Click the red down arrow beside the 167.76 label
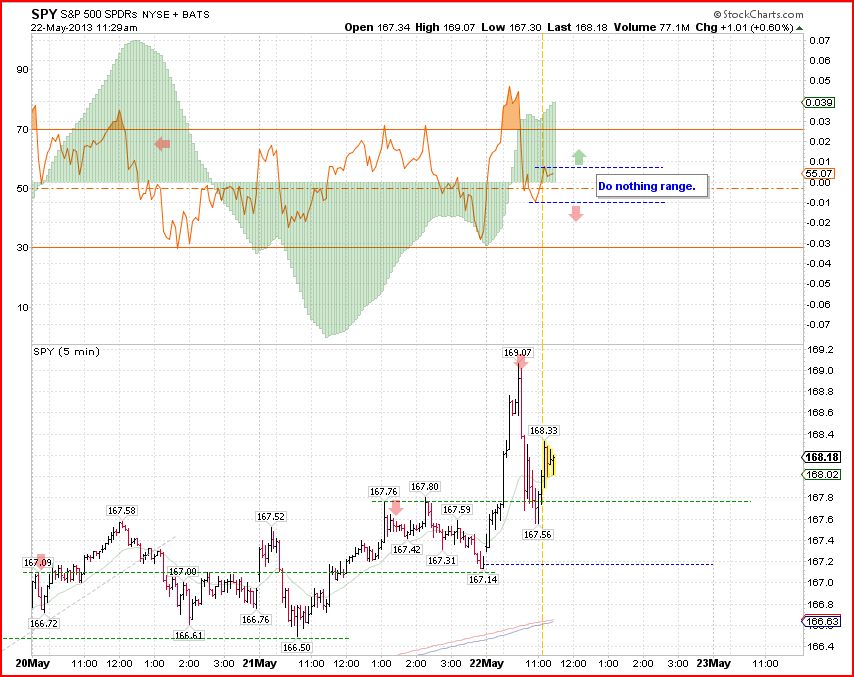The width and height of the screenshot is (854, 677). (396, 508)
